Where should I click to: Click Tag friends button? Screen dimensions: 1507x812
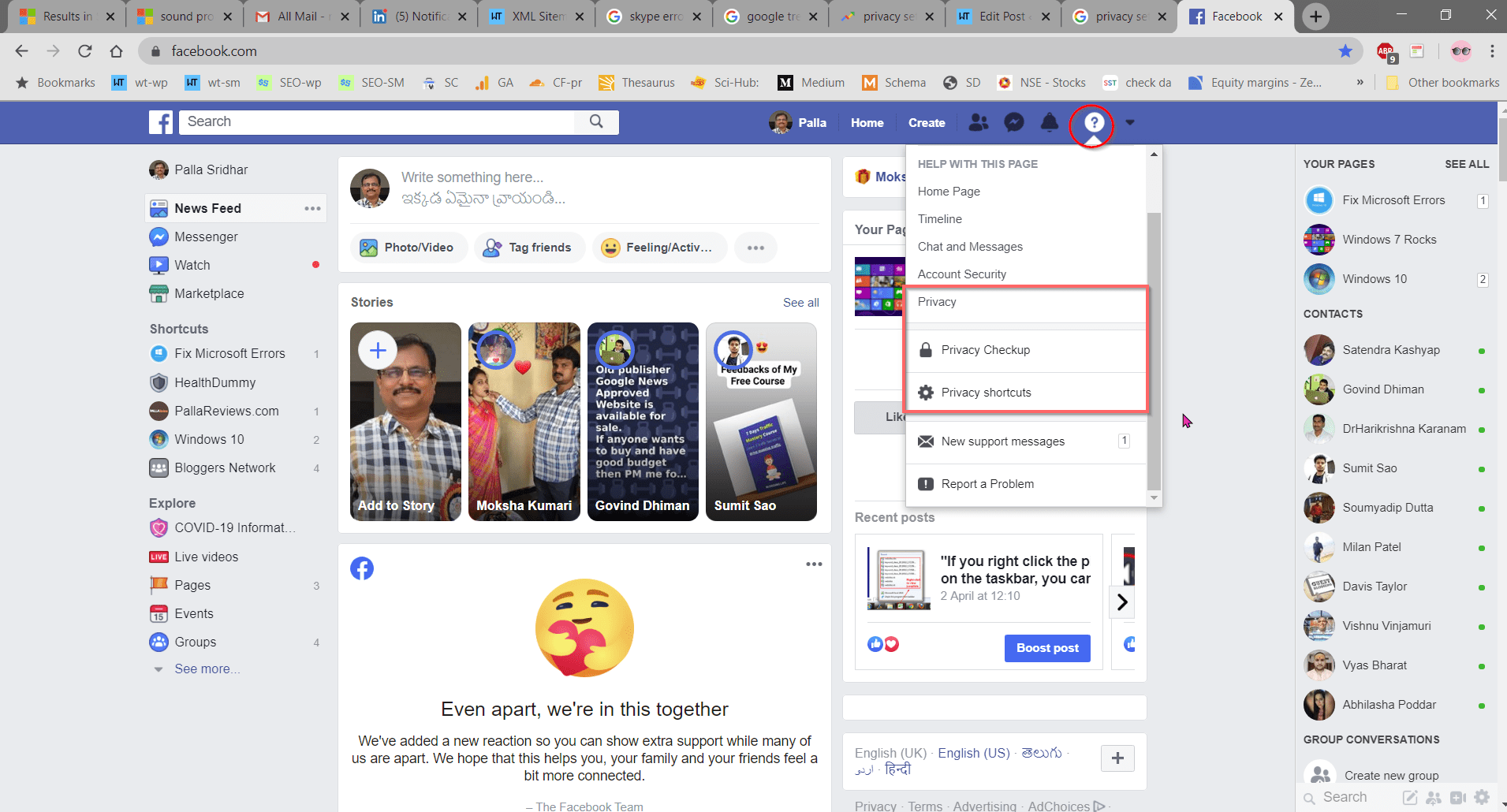click(528, 248)
